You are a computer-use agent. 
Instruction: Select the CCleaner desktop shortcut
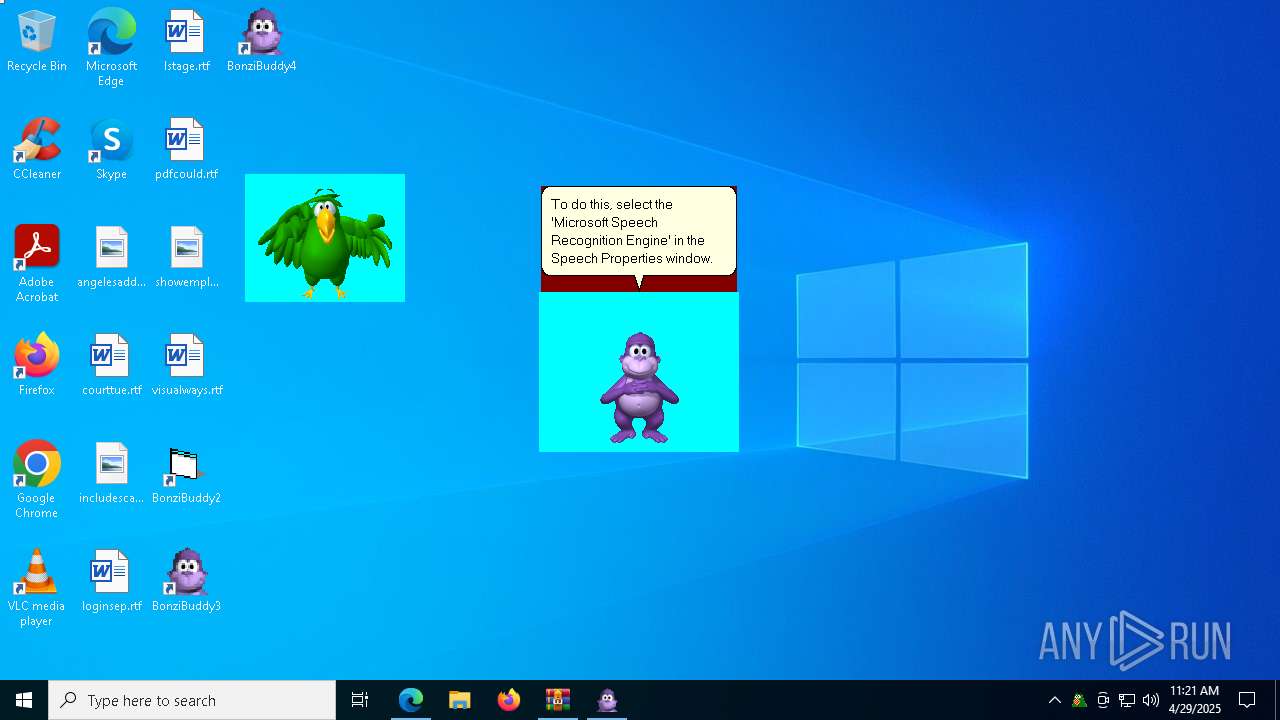(x=37, y=150)
